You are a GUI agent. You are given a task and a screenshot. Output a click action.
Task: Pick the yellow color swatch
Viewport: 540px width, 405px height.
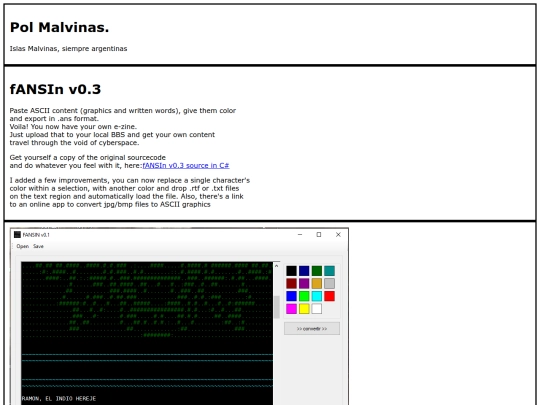(x=304, y=309)
